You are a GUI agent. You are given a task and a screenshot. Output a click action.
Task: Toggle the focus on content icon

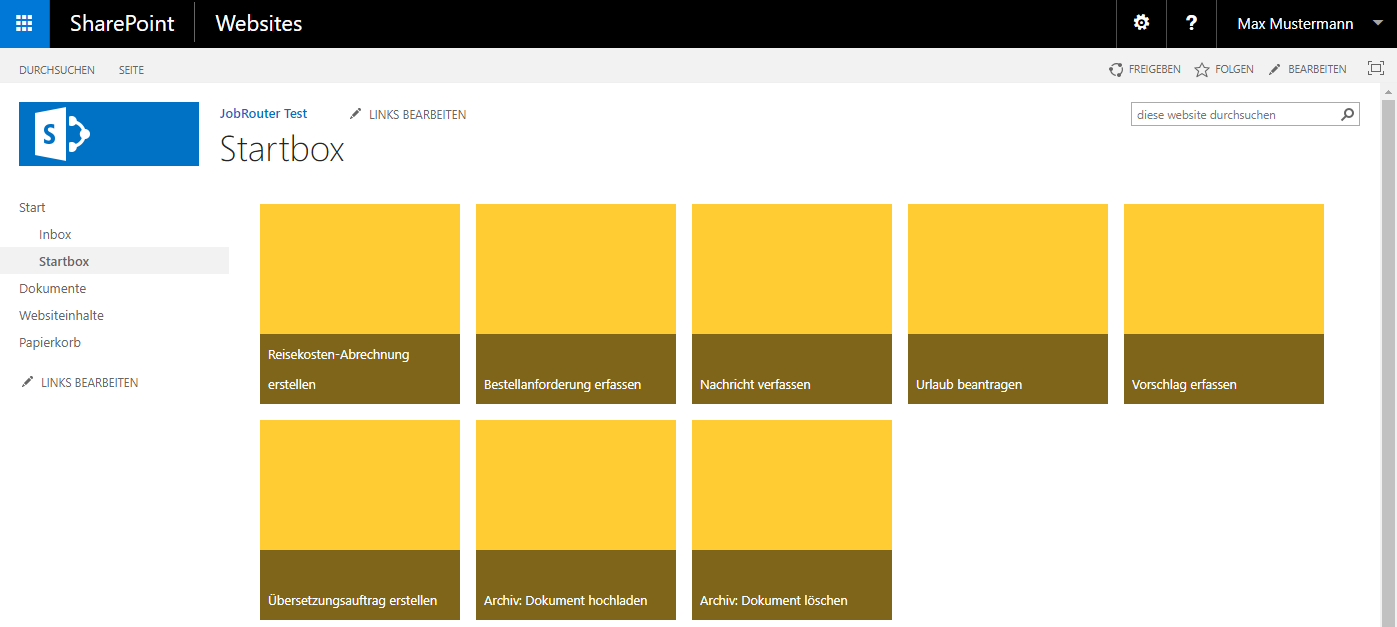point(1376,69)
